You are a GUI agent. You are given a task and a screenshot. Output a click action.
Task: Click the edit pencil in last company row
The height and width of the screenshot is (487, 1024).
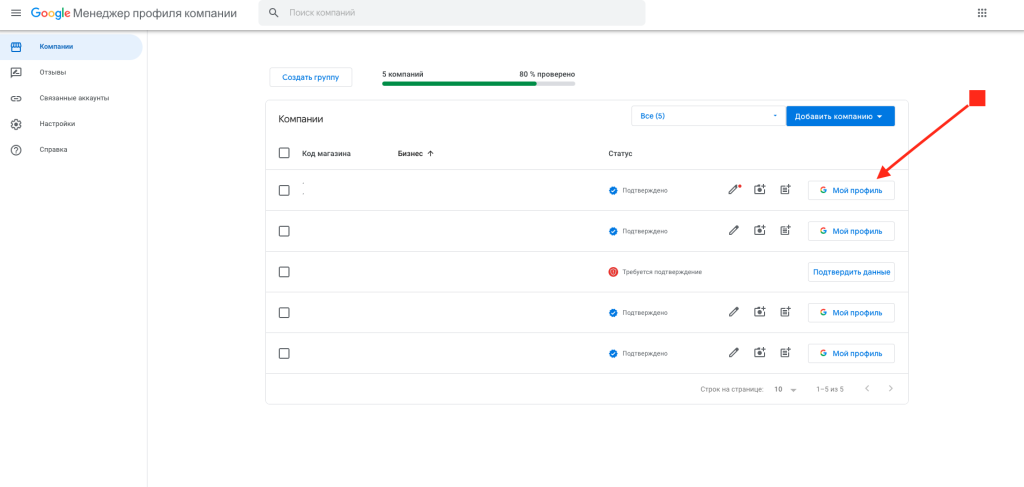[x=734, y=353]
